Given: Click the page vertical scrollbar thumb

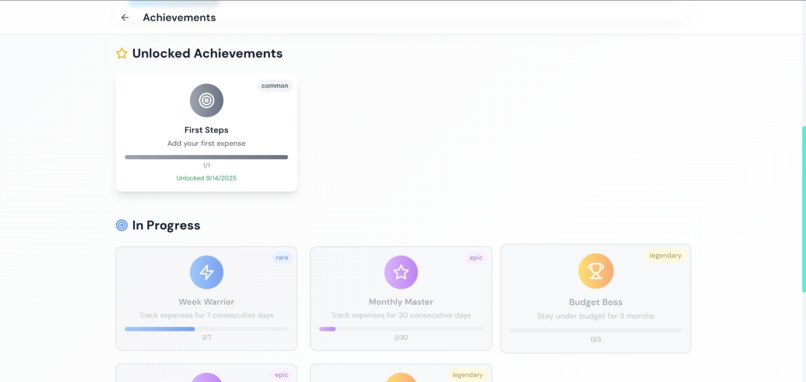Looking at the screenshot, I should tap(803, 209).
